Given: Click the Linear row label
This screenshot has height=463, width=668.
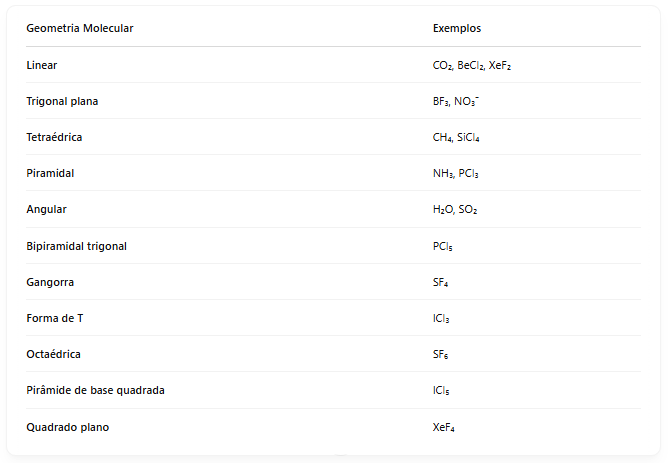Looking at the screenshot, I should click(x=42, y=65).
